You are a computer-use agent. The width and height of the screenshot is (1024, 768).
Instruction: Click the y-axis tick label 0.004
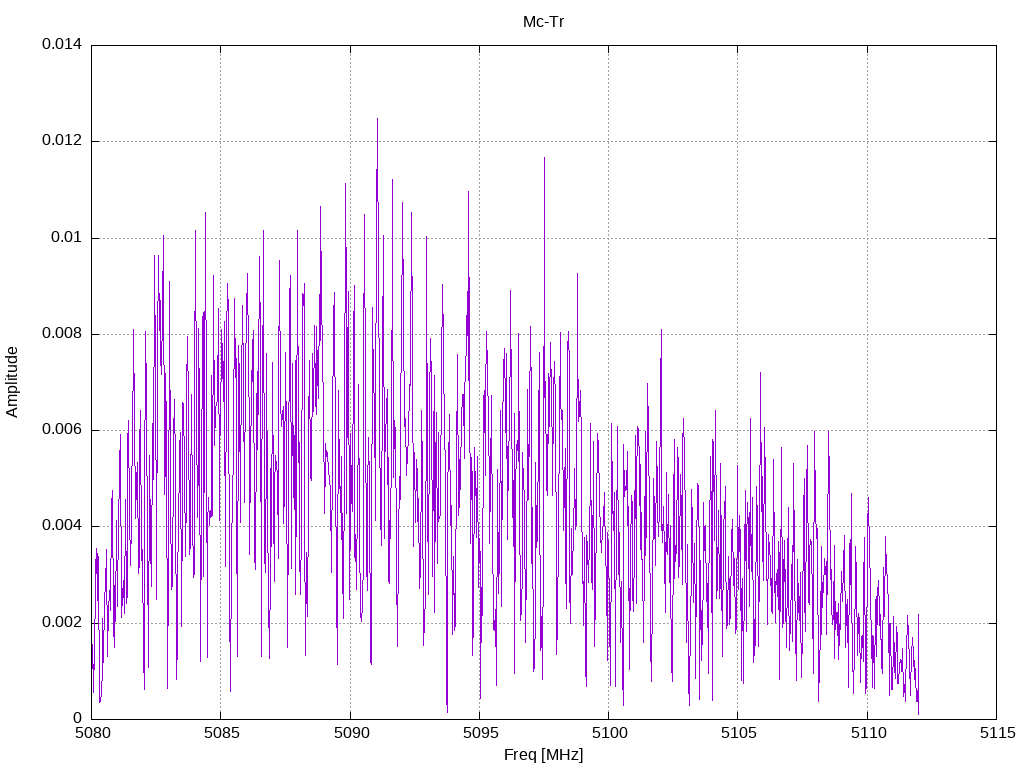click(x=62, y=526)
